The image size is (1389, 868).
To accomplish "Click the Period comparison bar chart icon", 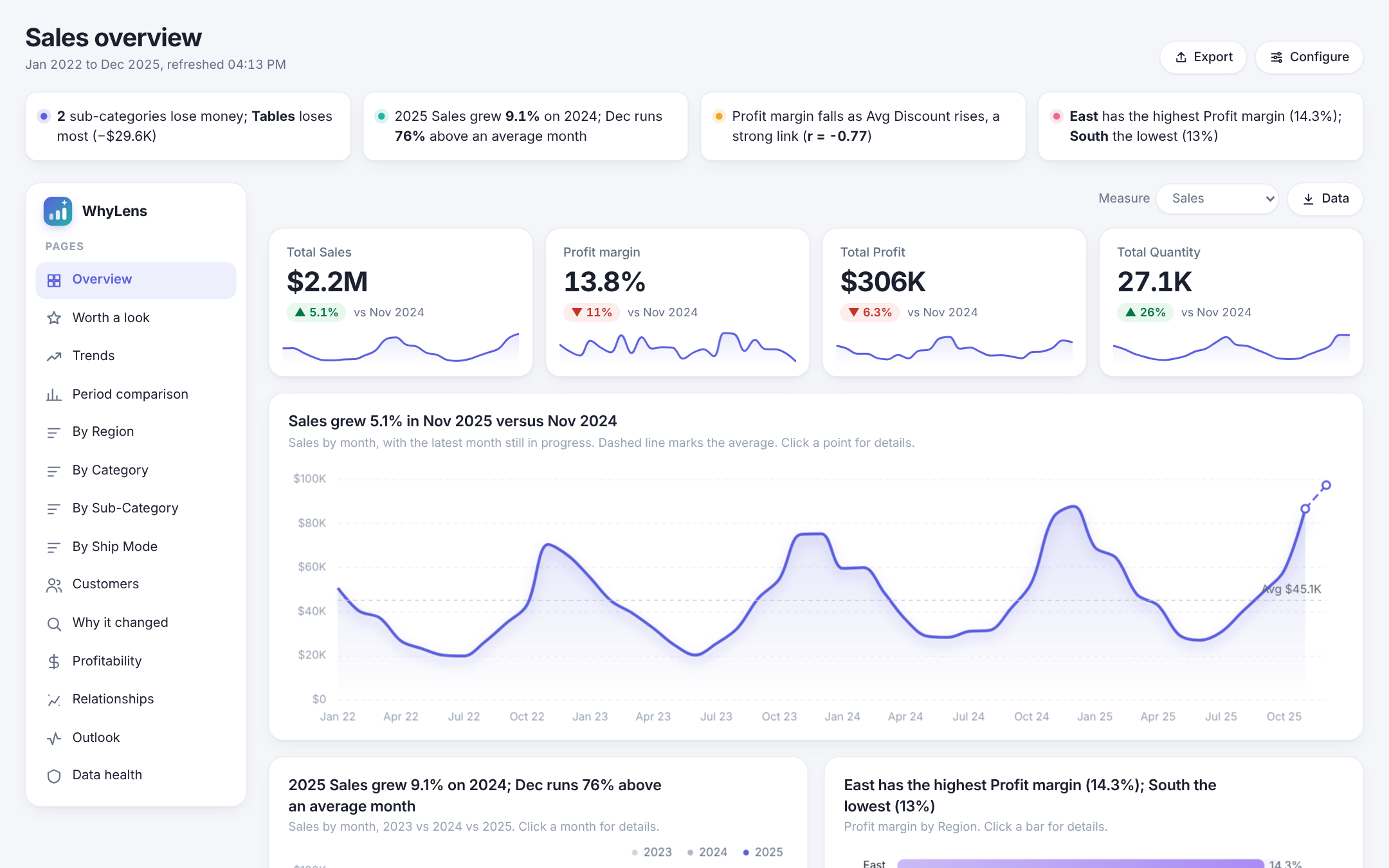I will [54, 395].
